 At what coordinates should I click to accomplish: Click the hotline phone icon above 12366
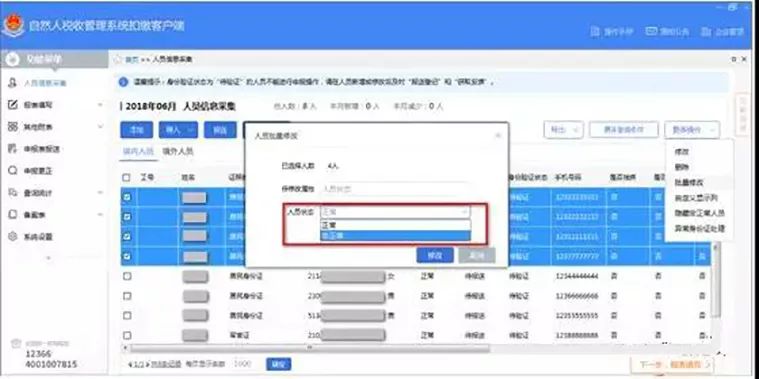(16, 343)
